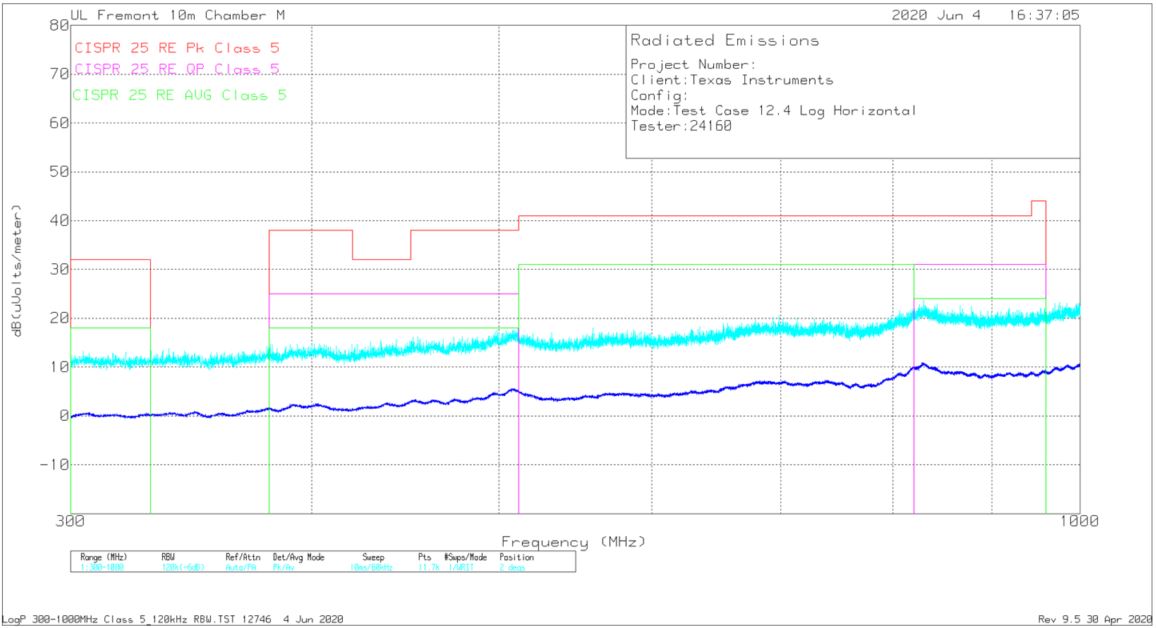The image size is (1156, 628).
Task: Click the Mode: Test Case 12.4 Log Horizontal text
Action: [x=772, y=111]
